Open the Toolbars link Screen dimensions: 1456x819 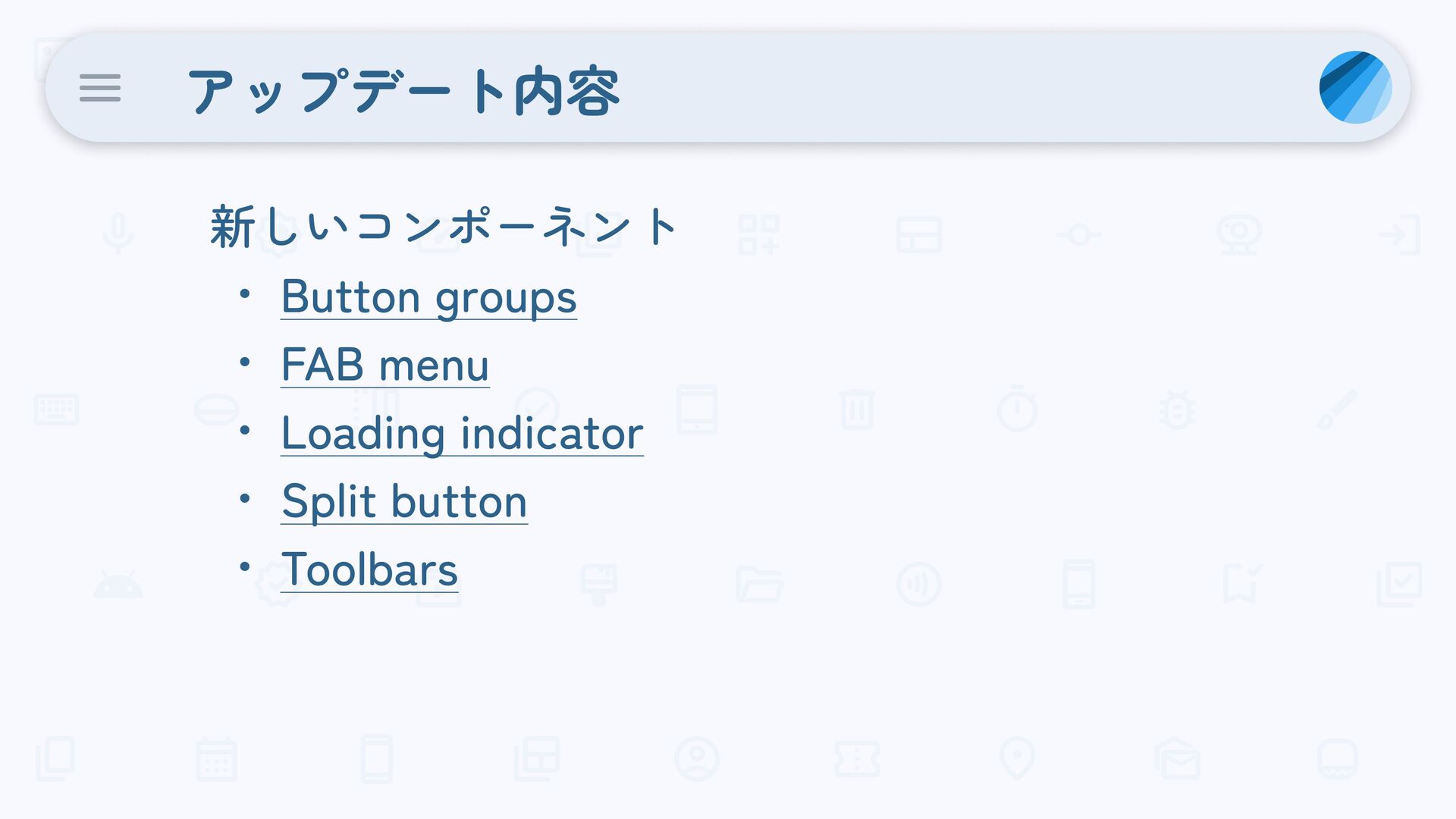pos(369,570)
